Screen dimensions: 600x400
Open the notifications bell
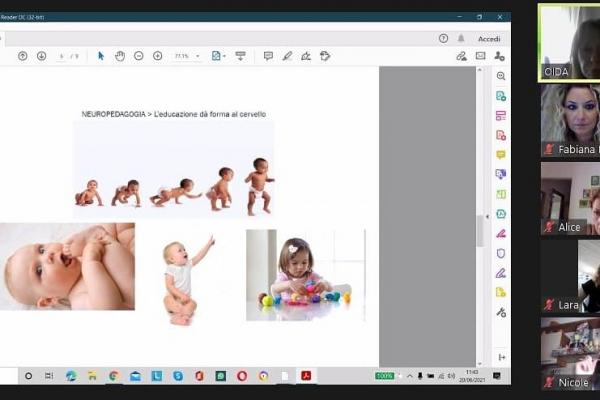click(x=461, y=38)
